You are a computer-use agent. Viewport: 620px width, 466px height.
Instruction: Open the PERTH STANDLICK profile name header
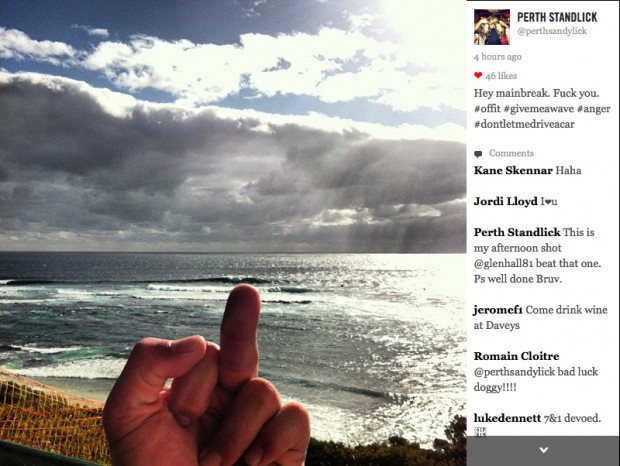(557, 17)
